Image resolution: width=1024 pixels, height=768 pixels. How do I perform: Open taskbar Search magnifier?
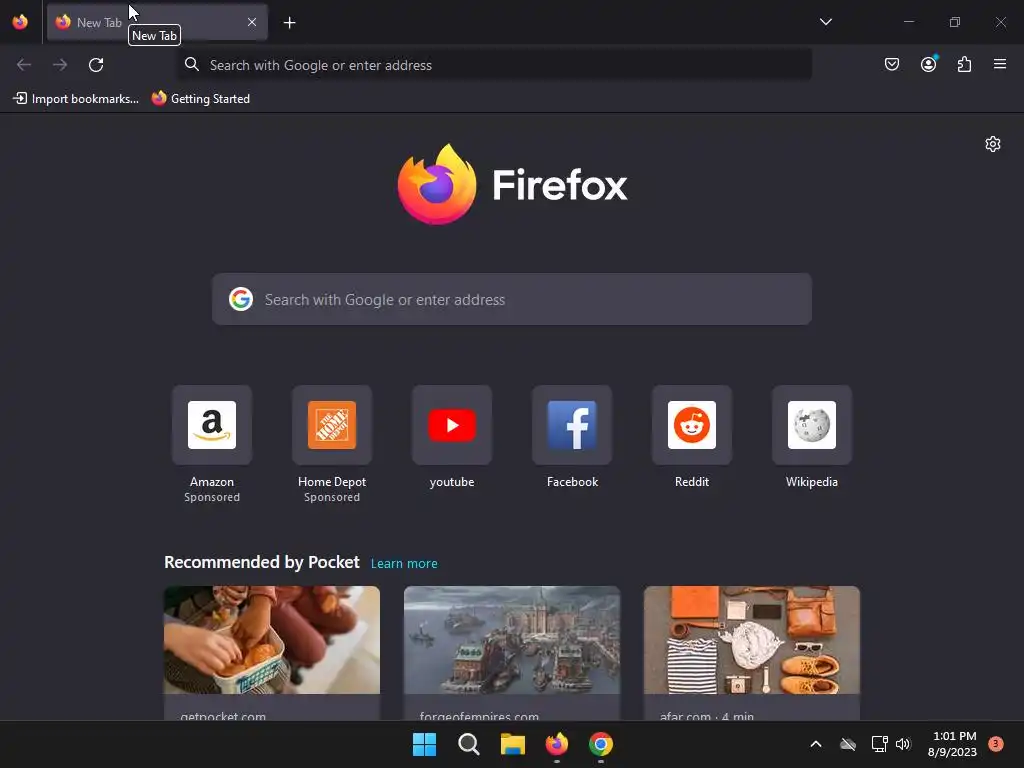tap(468, 744)
